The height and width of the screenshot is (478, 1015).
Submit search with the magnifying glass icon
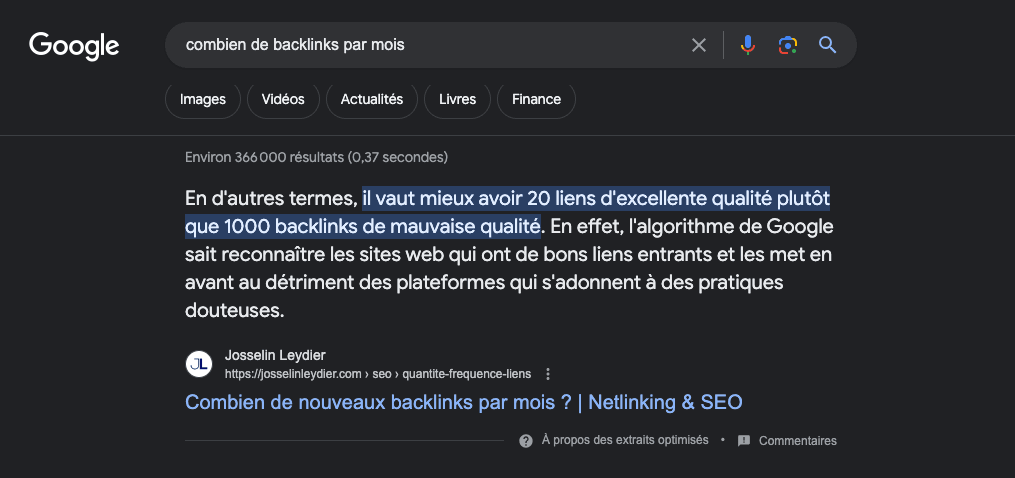827,45
